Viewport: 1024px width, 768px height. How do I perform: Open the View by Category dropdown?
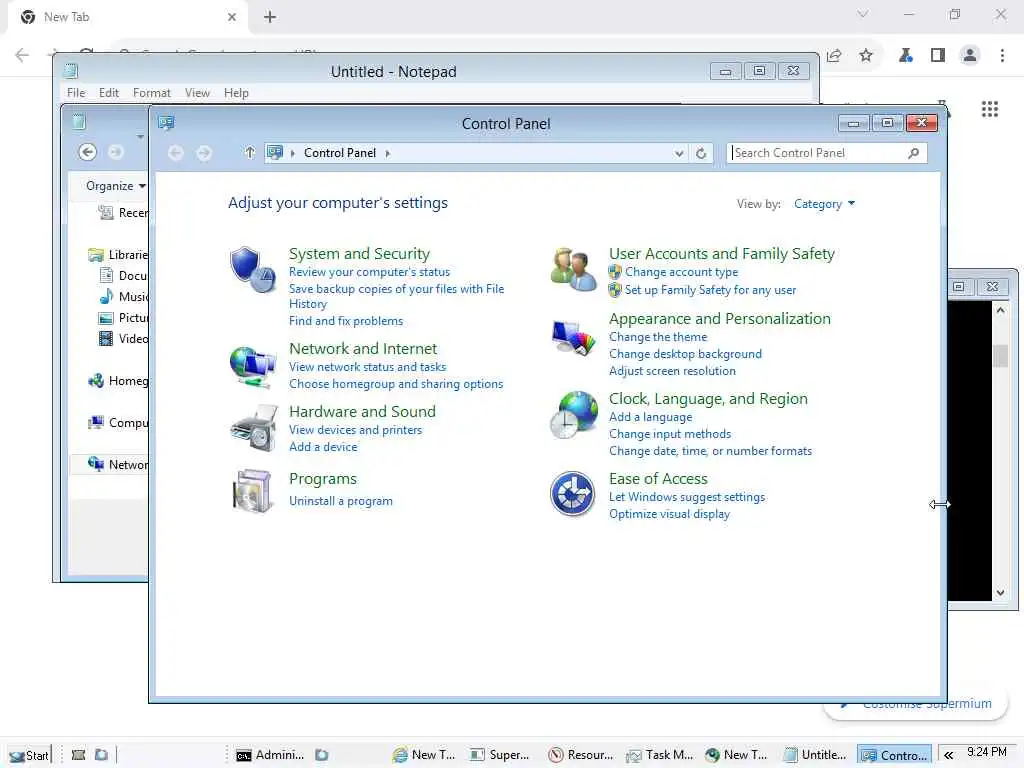pyautogui.click(x=824, y=204)
